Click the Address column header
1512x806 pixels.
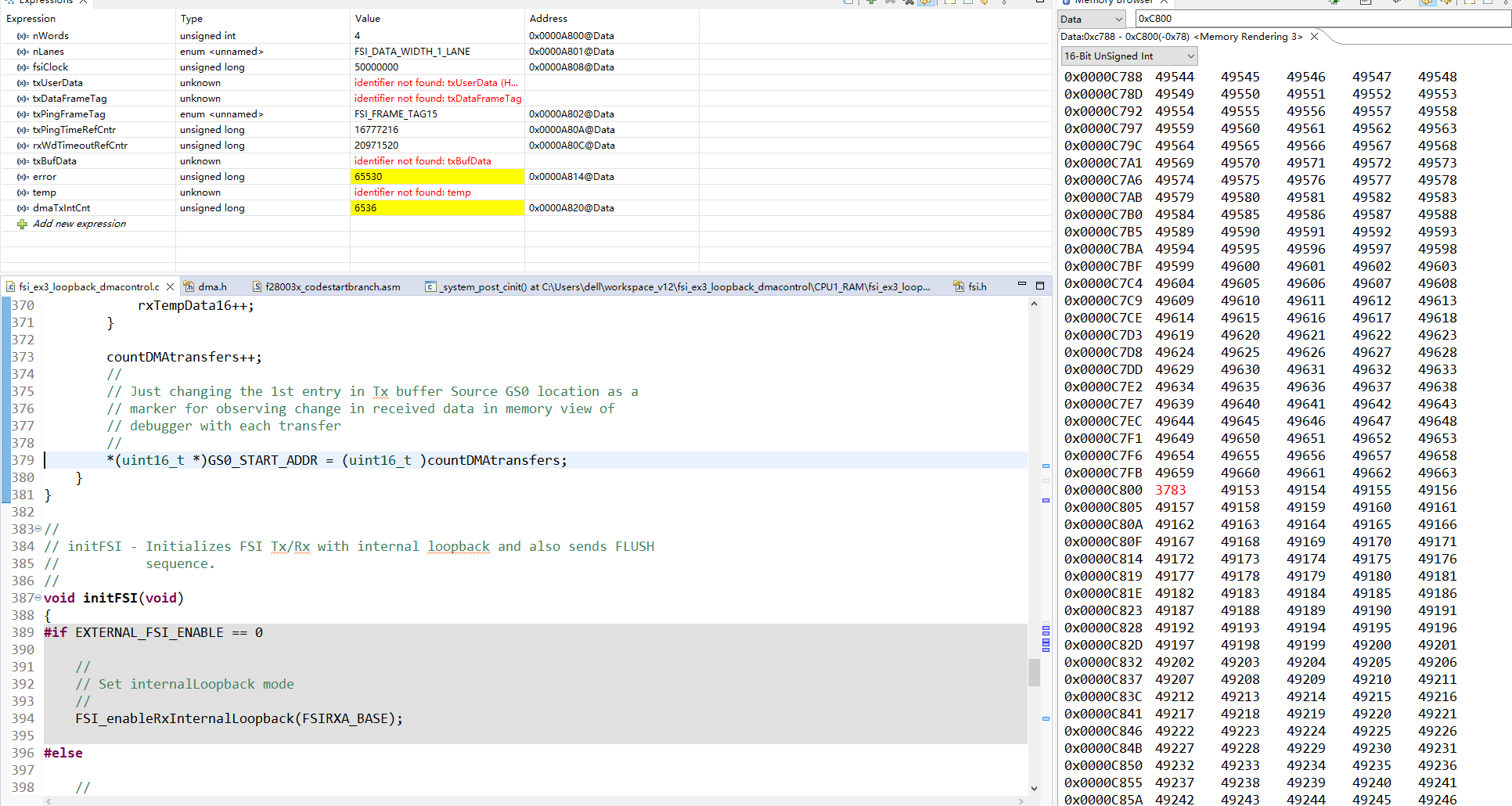tap(549, 19)
